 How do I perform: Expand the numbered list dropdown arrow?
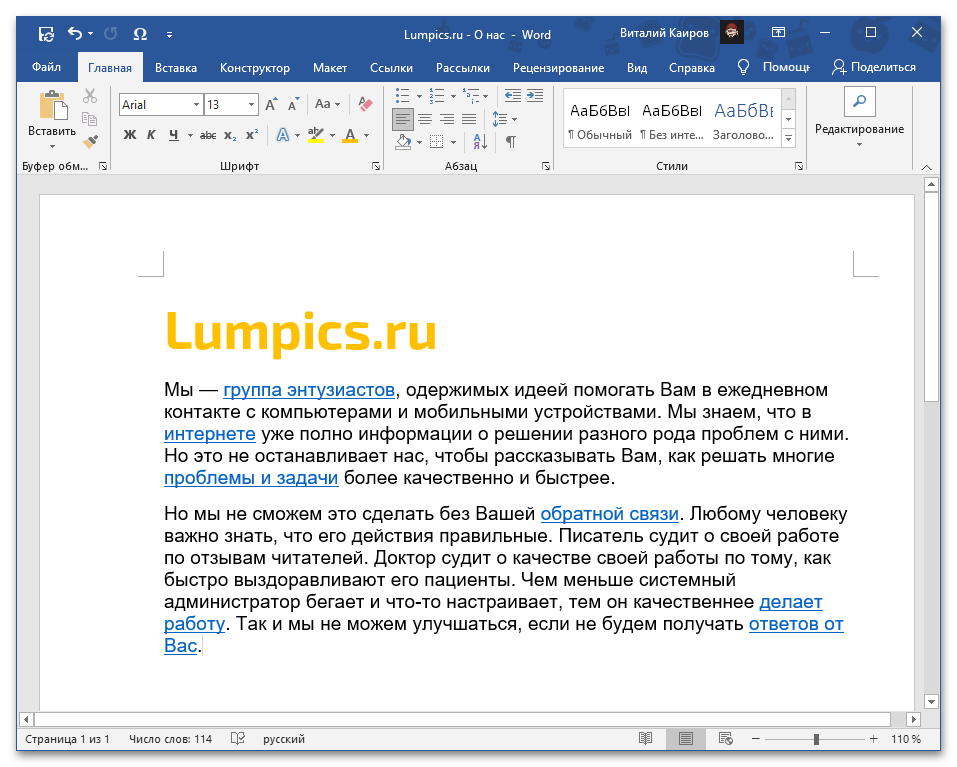click(453, 96)
